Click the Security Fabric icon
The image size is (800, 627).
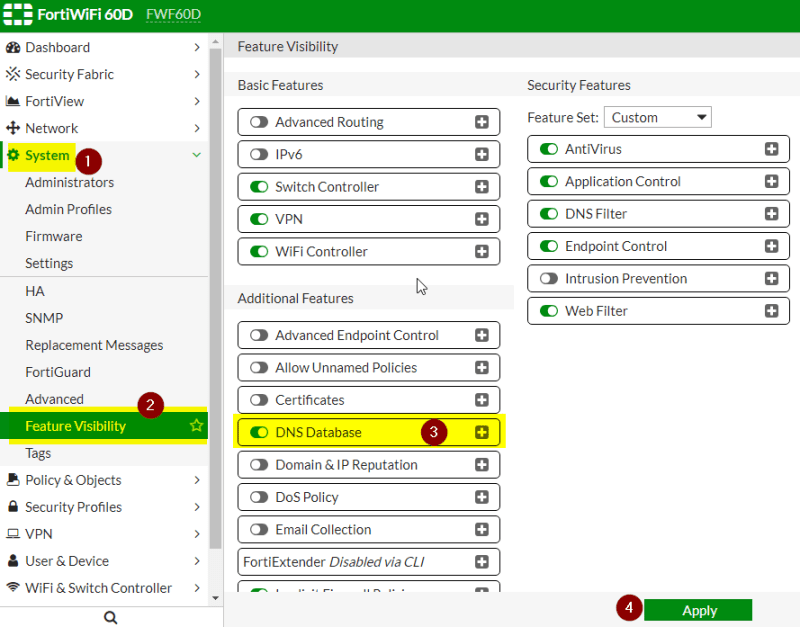13,74
